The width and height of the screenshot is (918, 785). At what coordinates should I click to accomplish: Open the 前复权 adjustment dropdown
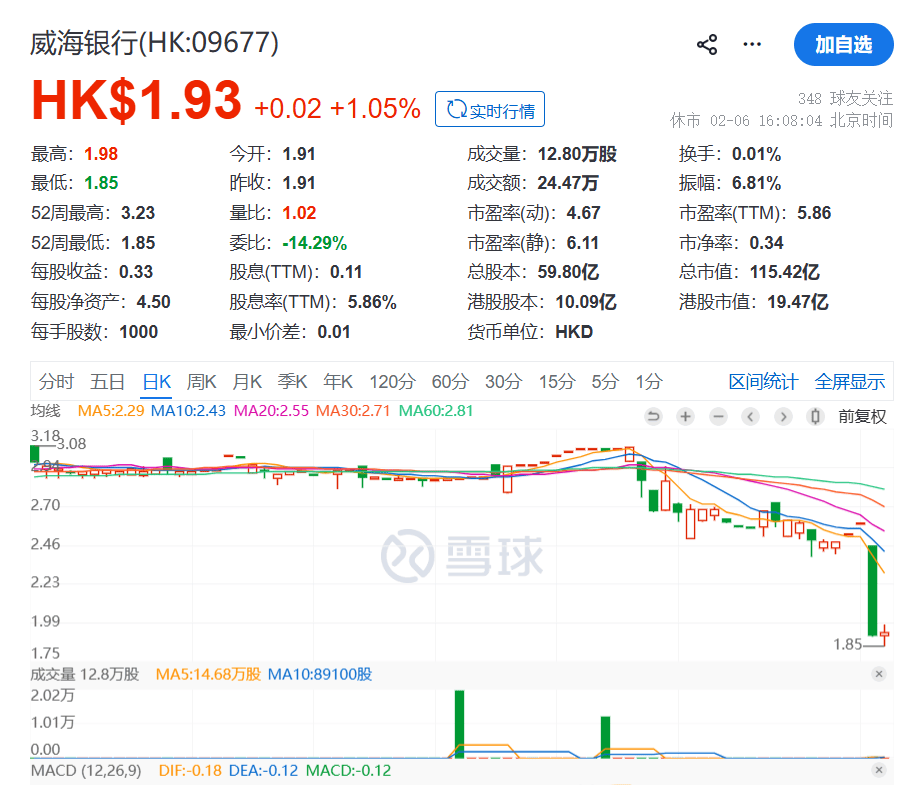[862, 417]
